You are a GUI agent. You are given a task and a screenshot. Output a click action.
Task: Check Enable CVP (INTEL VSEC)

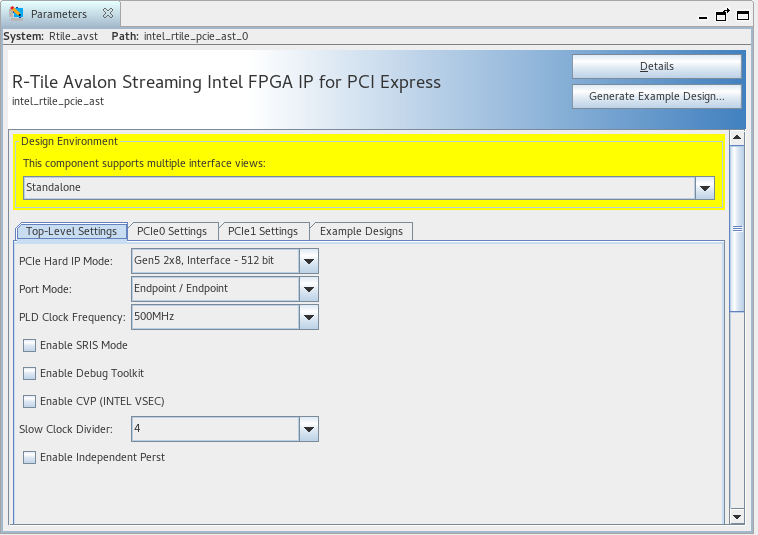pos(30,402)
